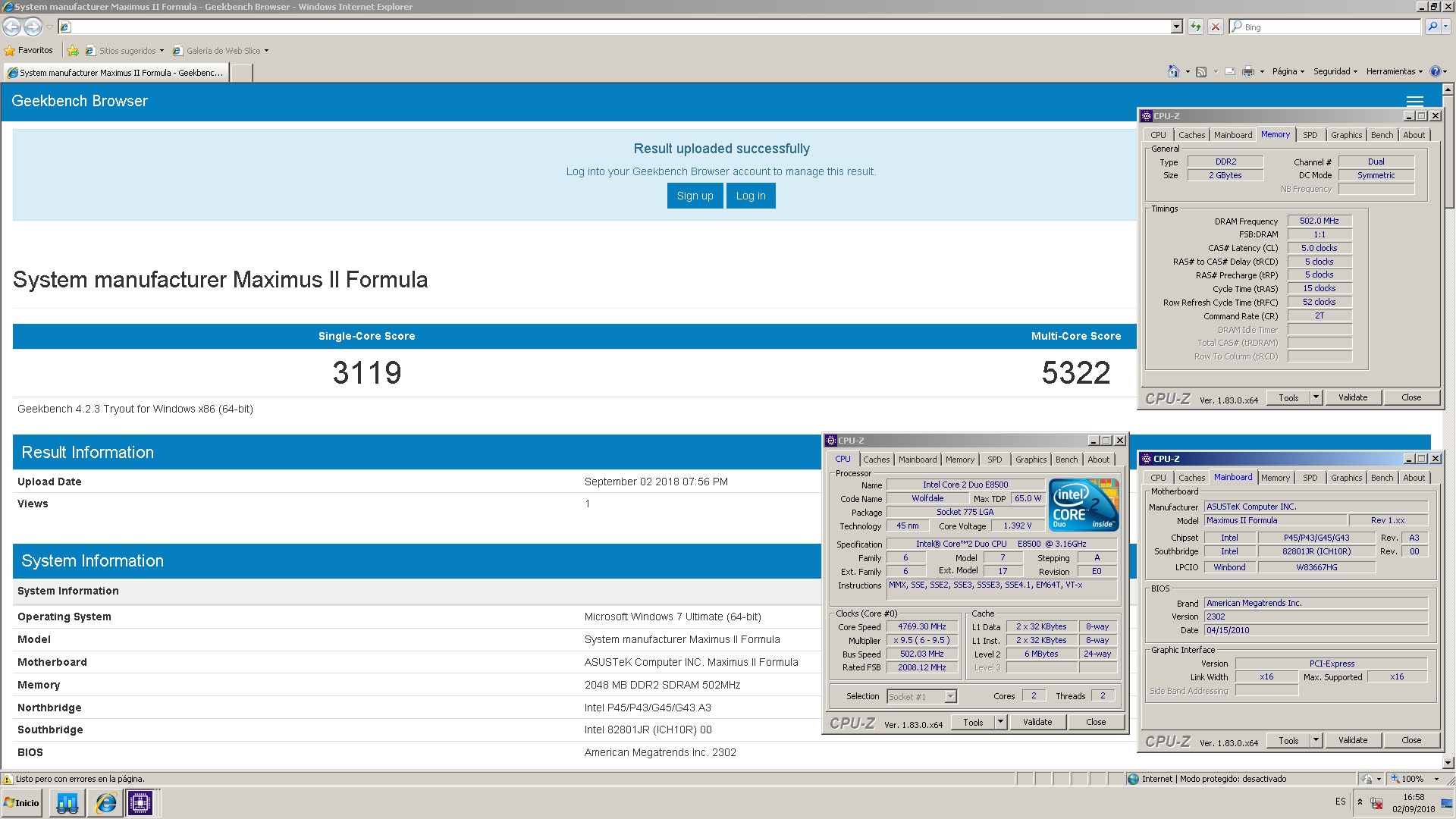Viewport: 1456px width, 819px height.
Task: Click the red Stop loading icon
Action: [1216, 27]
